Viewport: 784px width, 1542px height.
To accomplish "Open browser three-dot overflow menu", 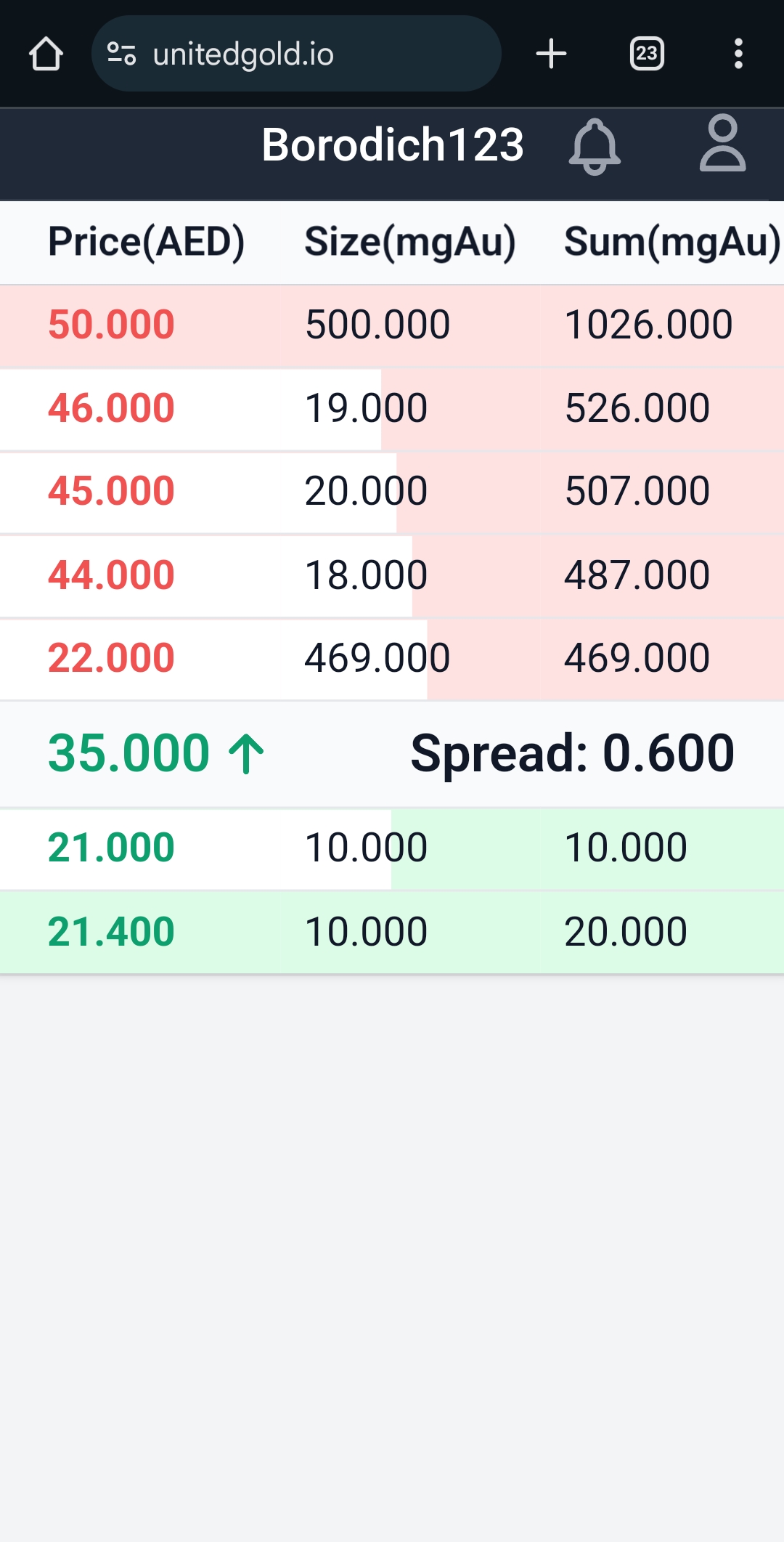I will [x=738, y=54].
